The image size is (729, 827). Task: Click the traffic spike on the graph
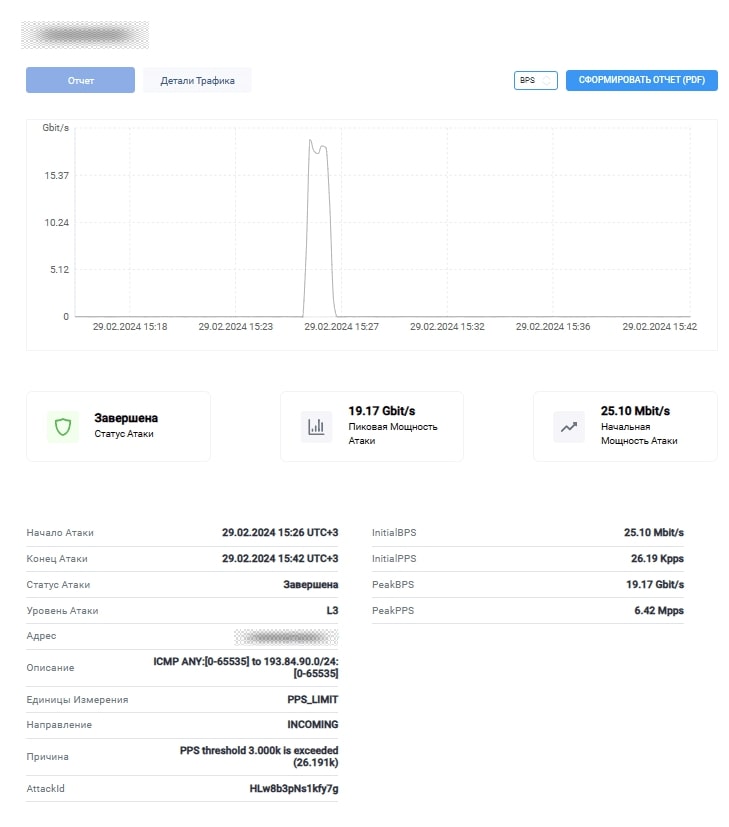point(319,227)
